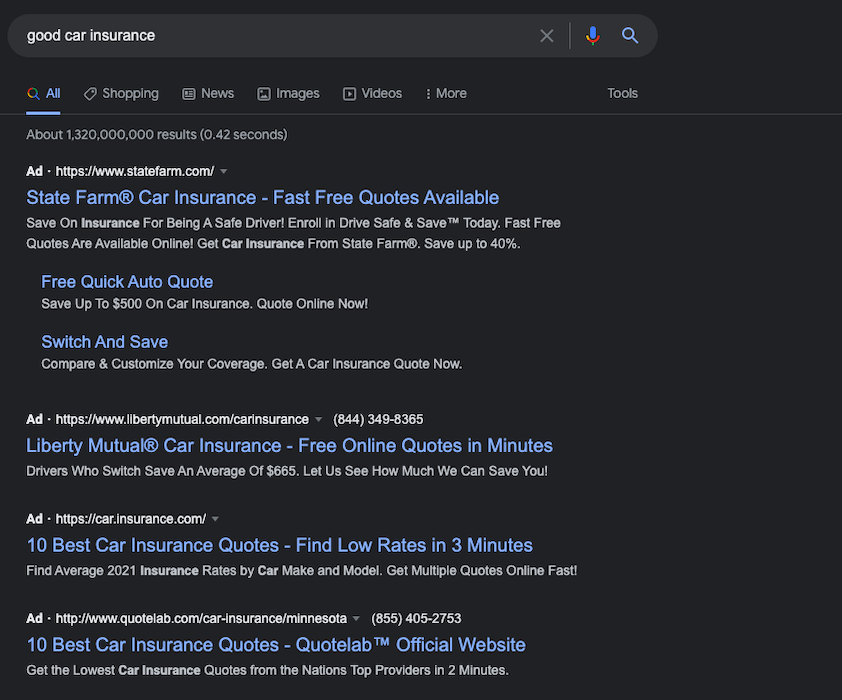
Task: Click the Images picture icon
Action: (264, 94)
